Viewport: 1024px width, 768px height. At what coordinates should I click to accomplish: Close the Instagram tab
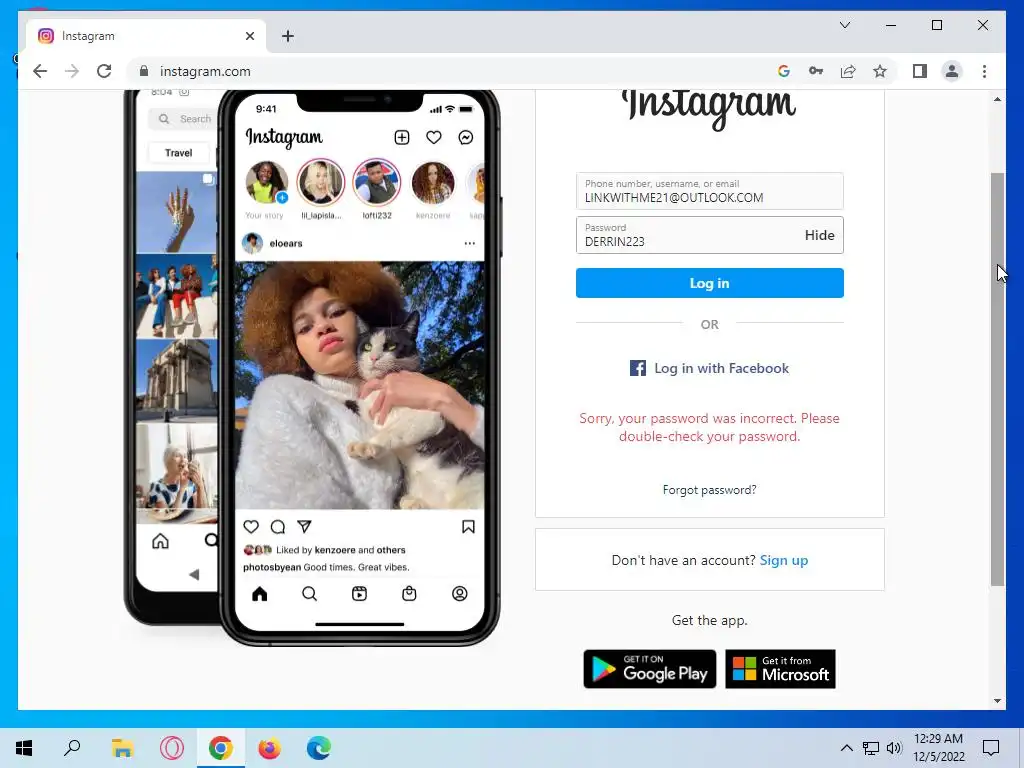point(249,36)
